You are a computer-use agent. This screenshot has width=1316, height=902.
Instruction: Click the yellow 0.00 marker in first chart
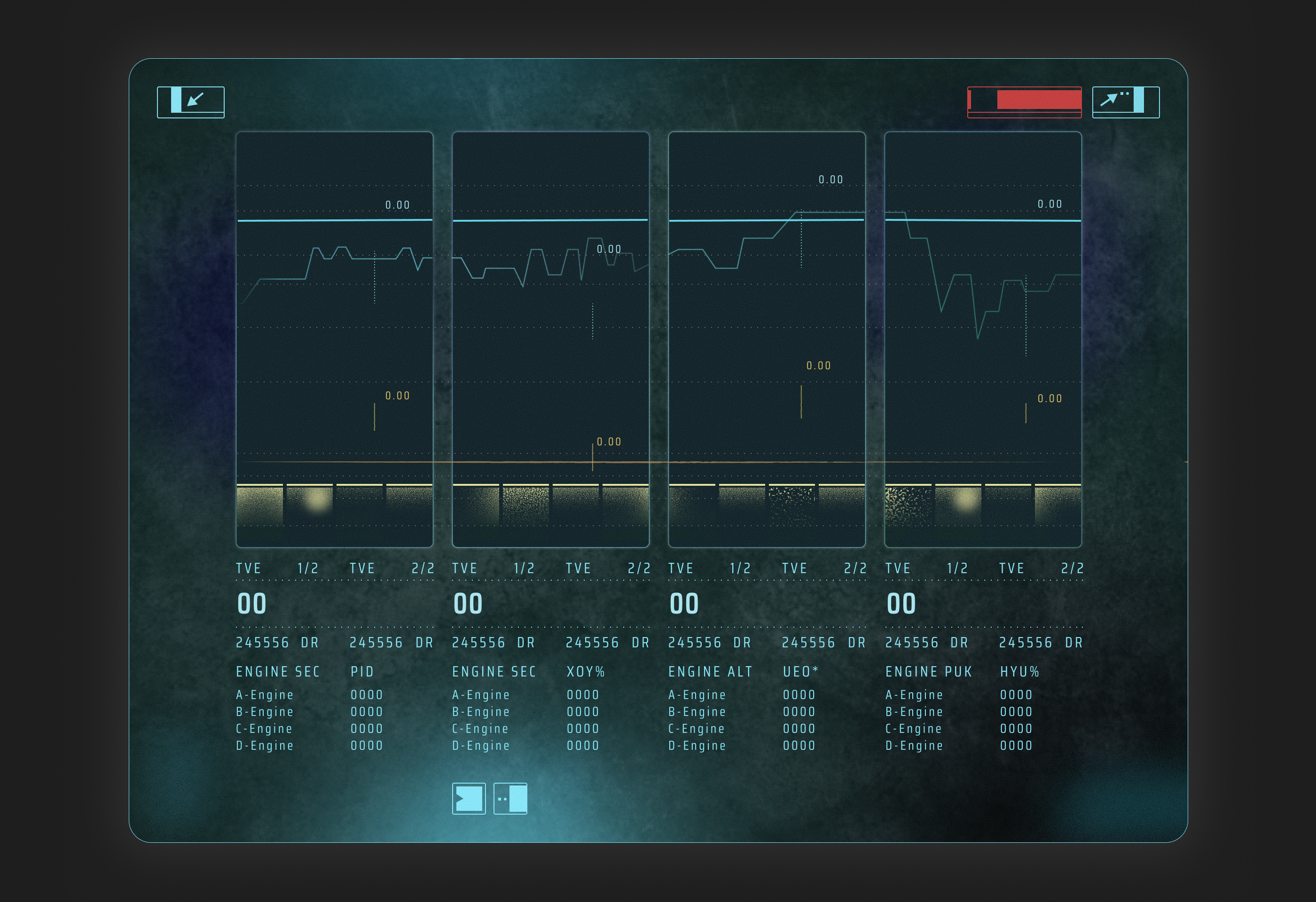(x=397, y=396)
